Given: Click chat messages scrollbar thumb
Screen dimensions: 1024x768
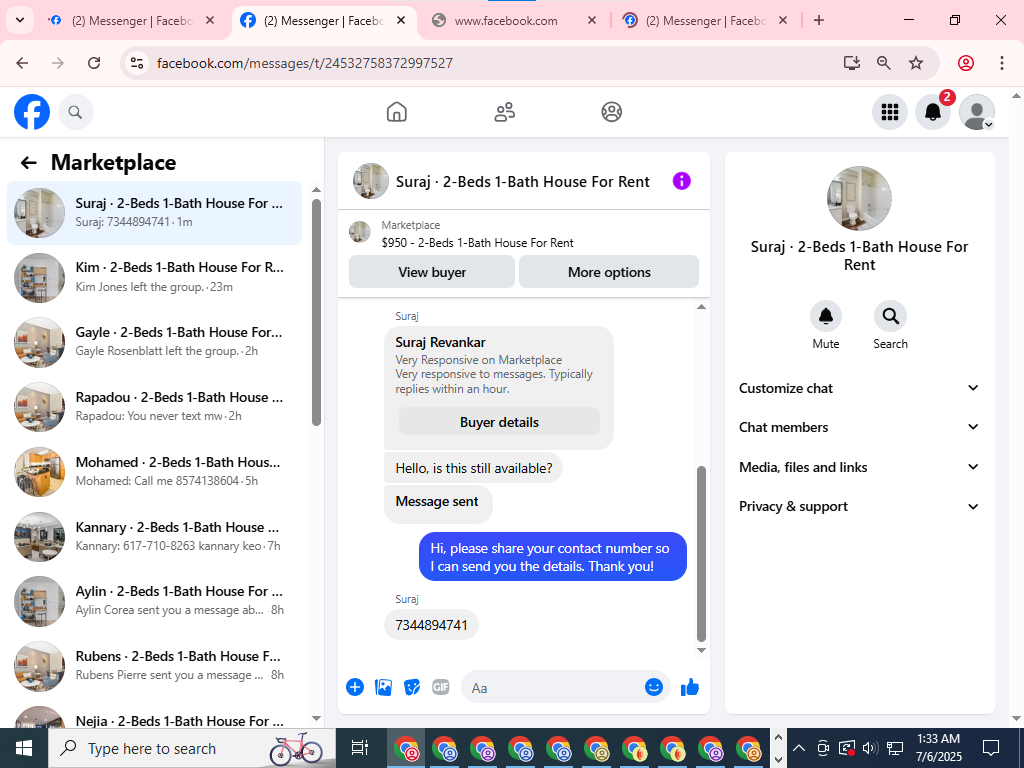Looking at the screenshot, I should [701, 554].
